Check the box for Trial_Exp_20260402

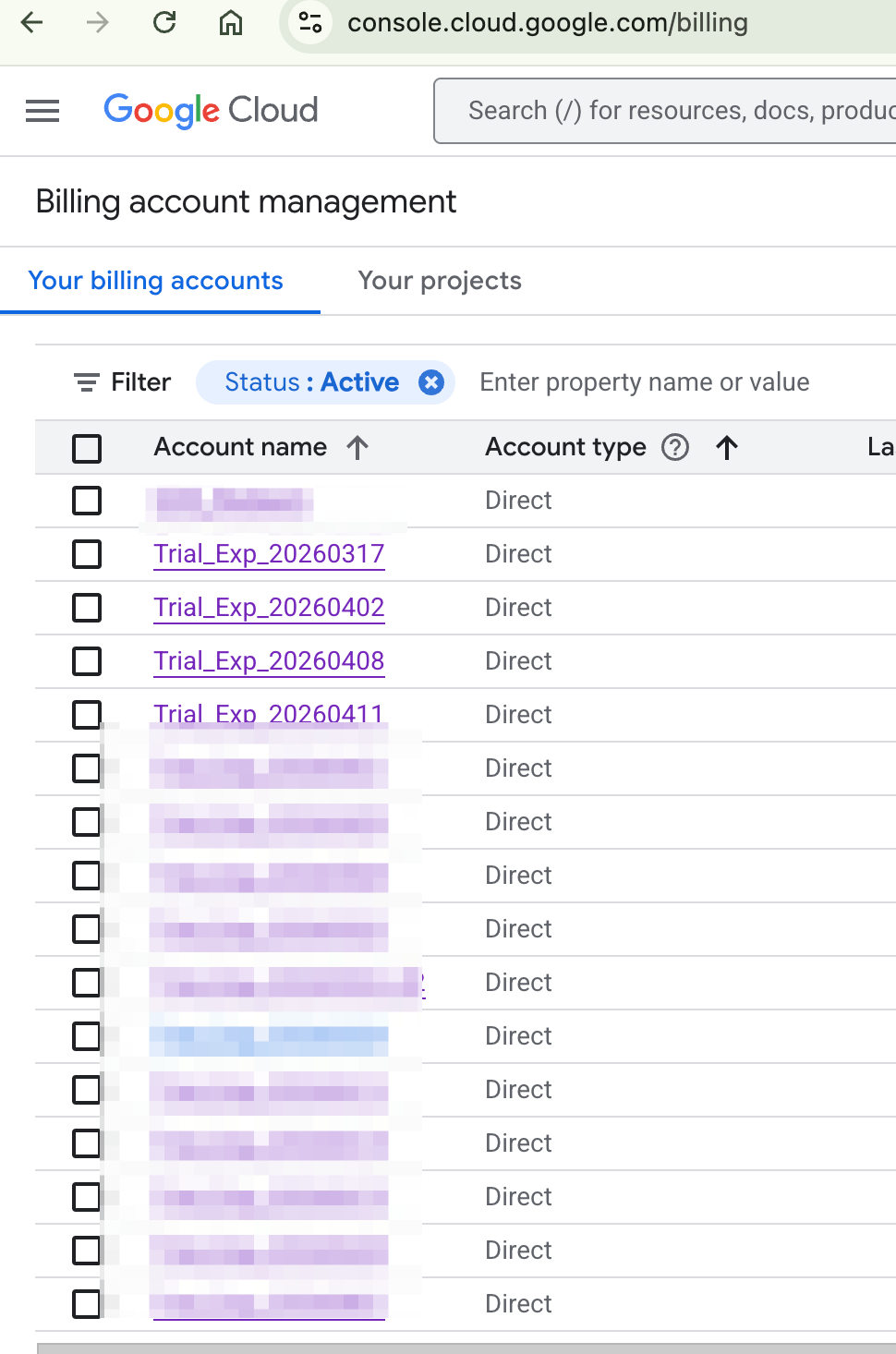87,608
